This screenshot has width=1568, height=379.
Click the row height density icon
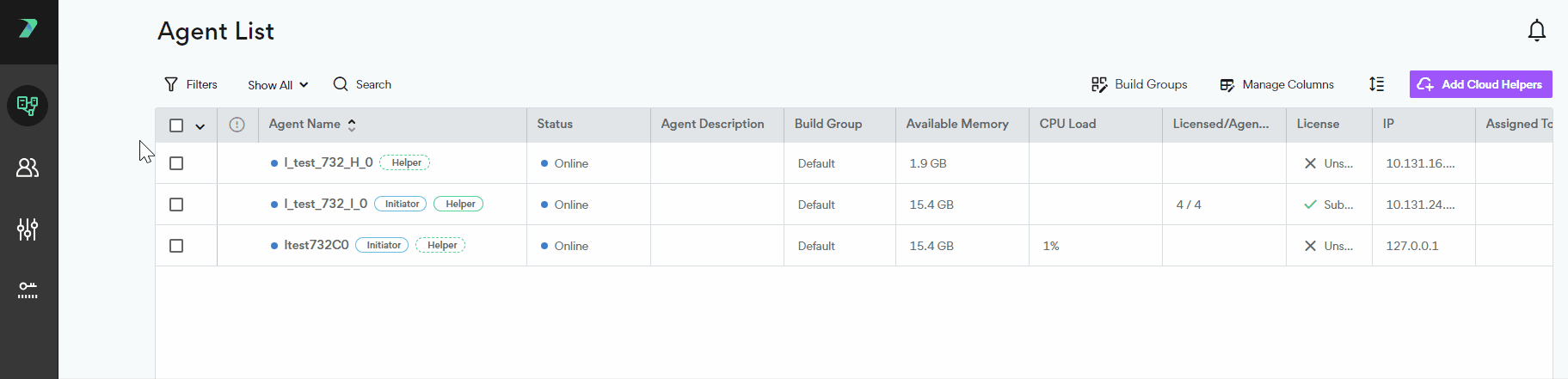pos(1376,84)
